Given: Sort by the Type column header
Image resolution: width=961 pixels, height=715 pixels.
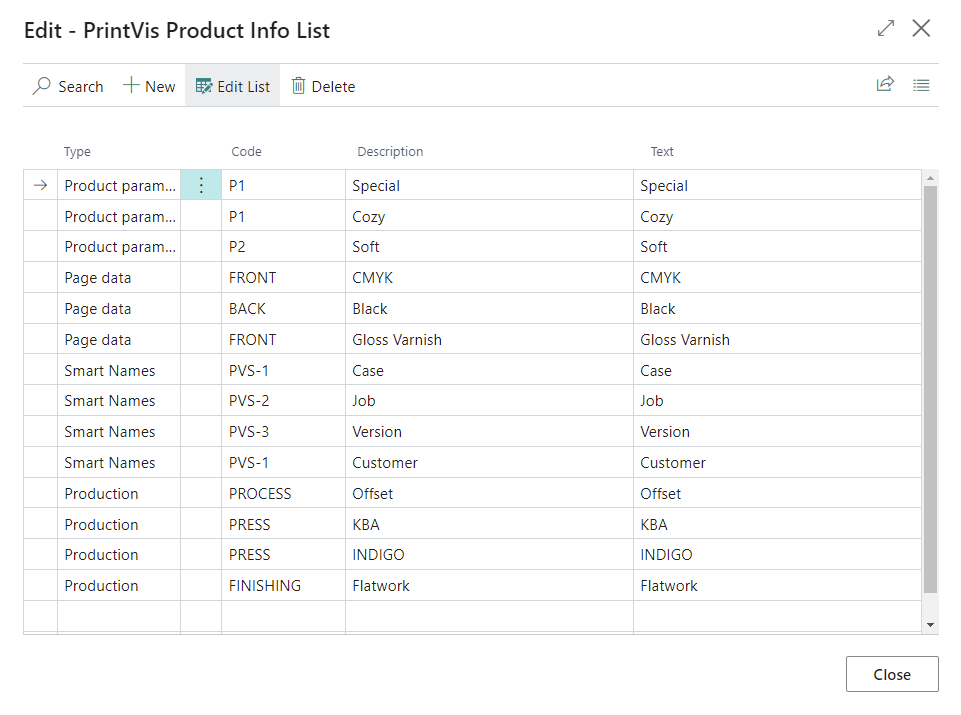Looking at the screenshot, I should pyautogui.click(x=77, y=152).
